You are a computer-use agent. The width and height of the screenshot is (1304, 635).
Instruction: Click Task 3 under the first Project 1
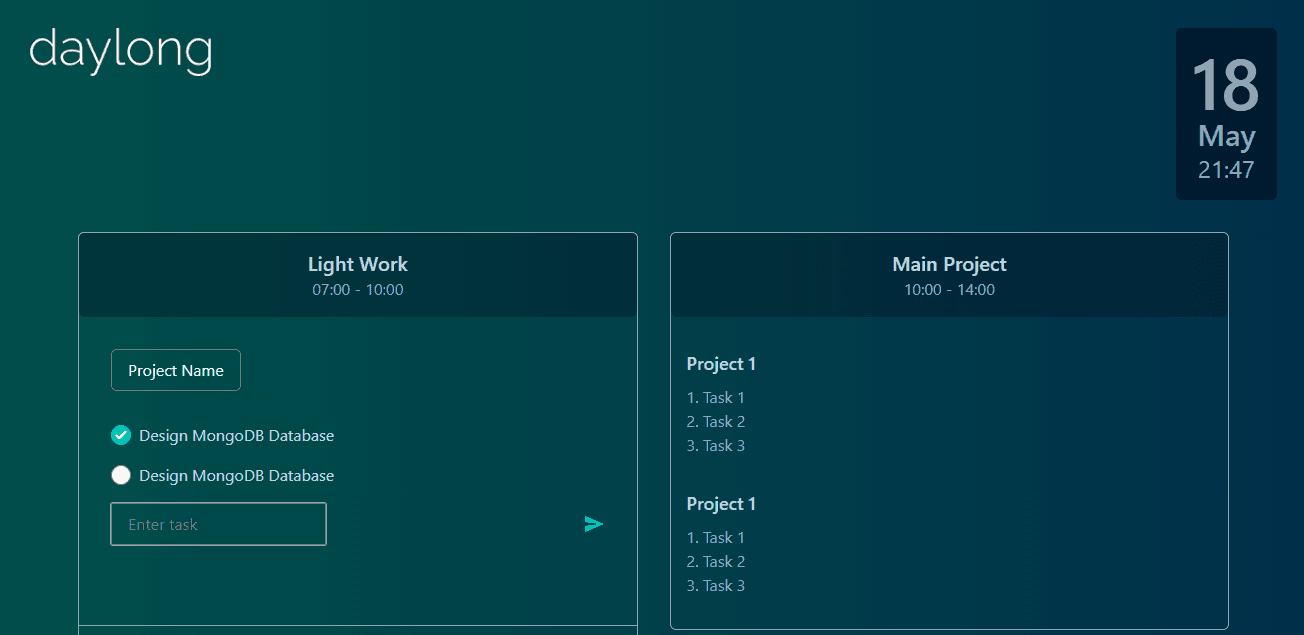pos(716,446)
